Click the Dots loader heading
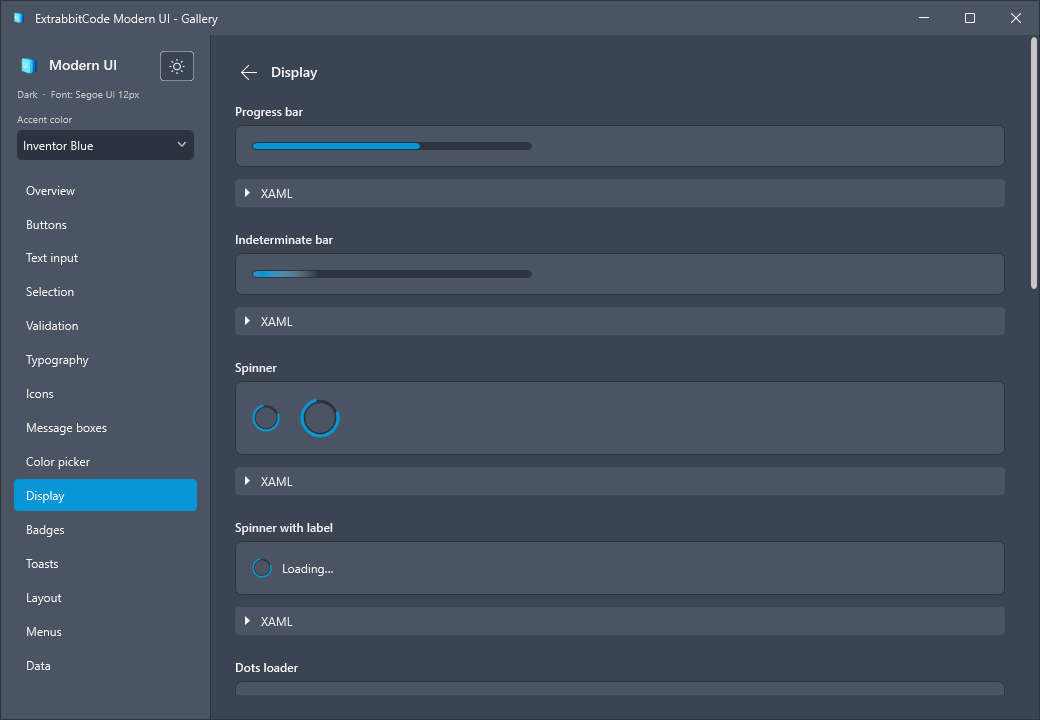Image resolution: width=1040 pixels, height=720 pixels. coord(266,668)
